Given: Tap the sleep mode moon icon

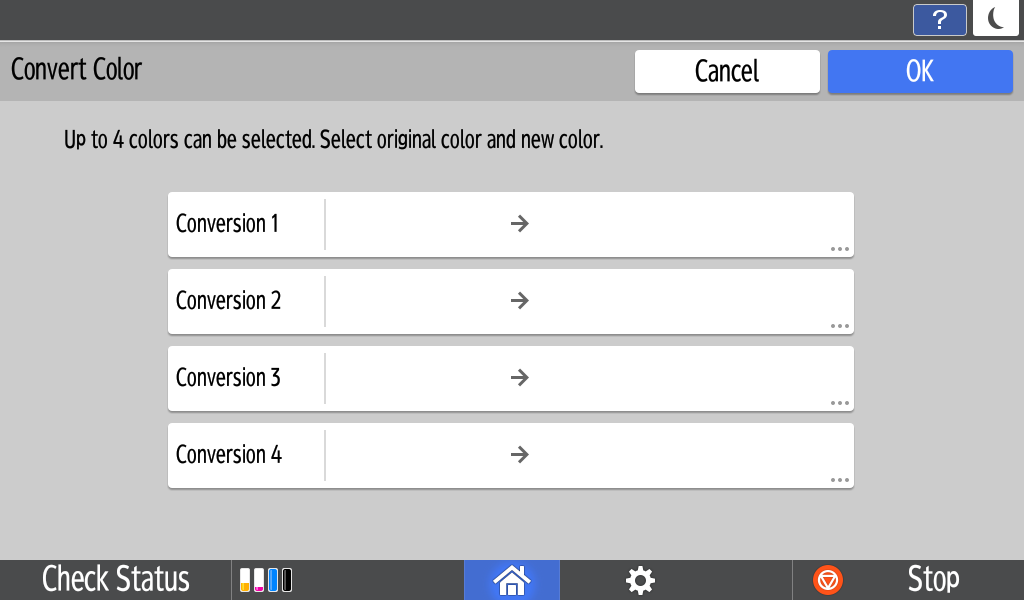Looking at the screenshot, I should coord(995,19).
